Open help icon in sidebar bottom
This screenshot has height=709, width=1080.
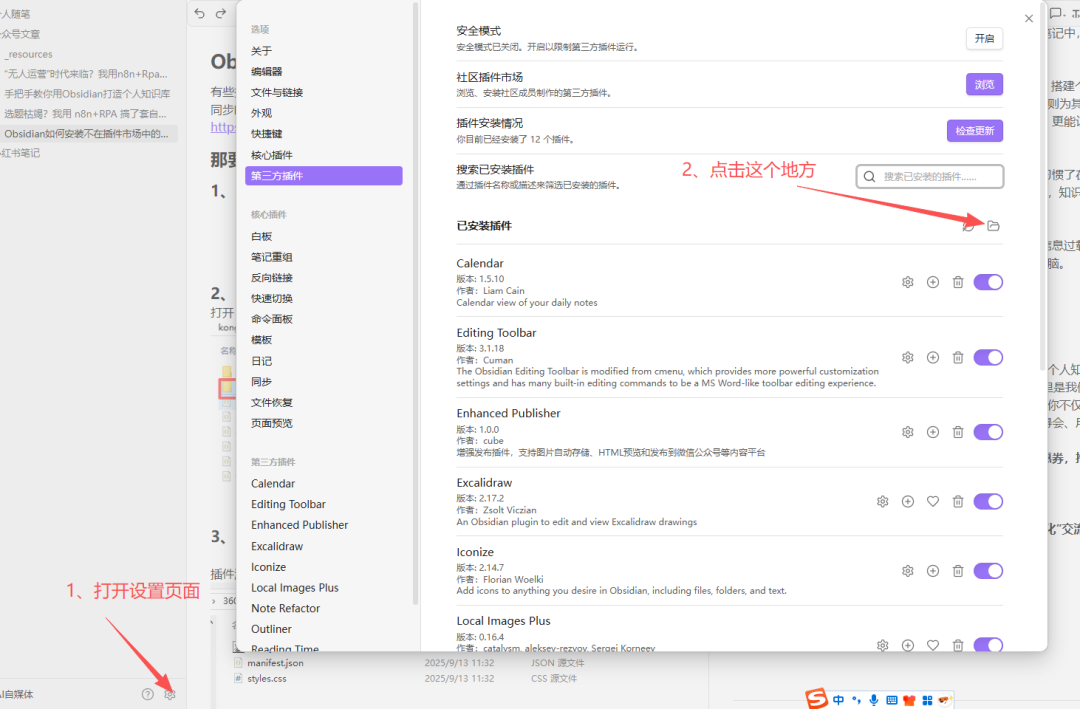147,695
